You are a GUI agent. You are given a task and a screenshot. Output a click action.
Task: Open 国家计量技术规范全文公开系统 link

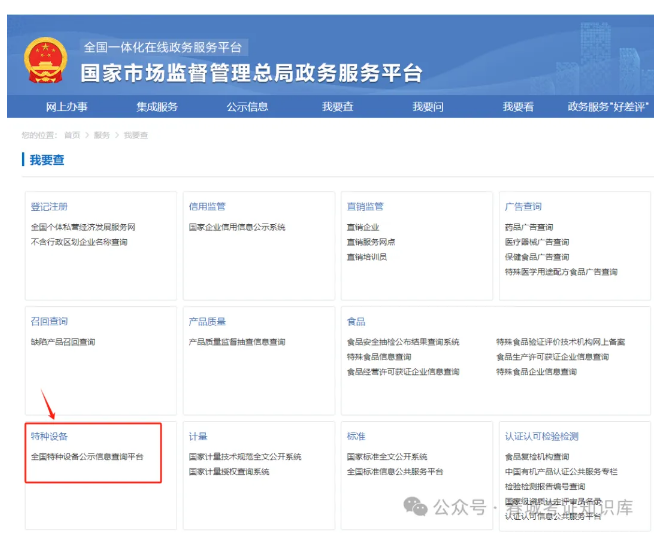(245, 456)
